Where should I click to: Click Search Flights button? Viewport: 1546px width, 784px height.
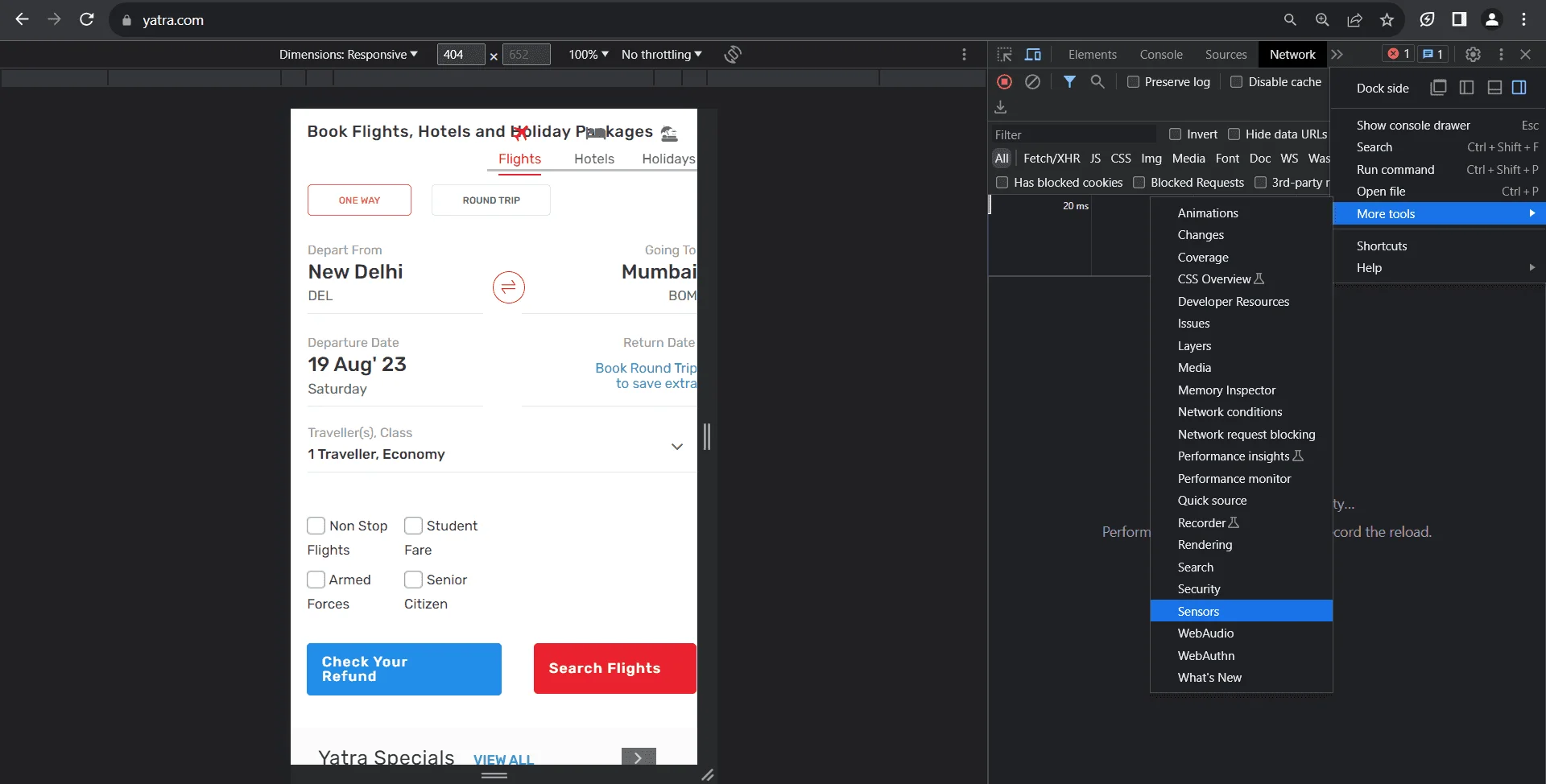[615, 668]
